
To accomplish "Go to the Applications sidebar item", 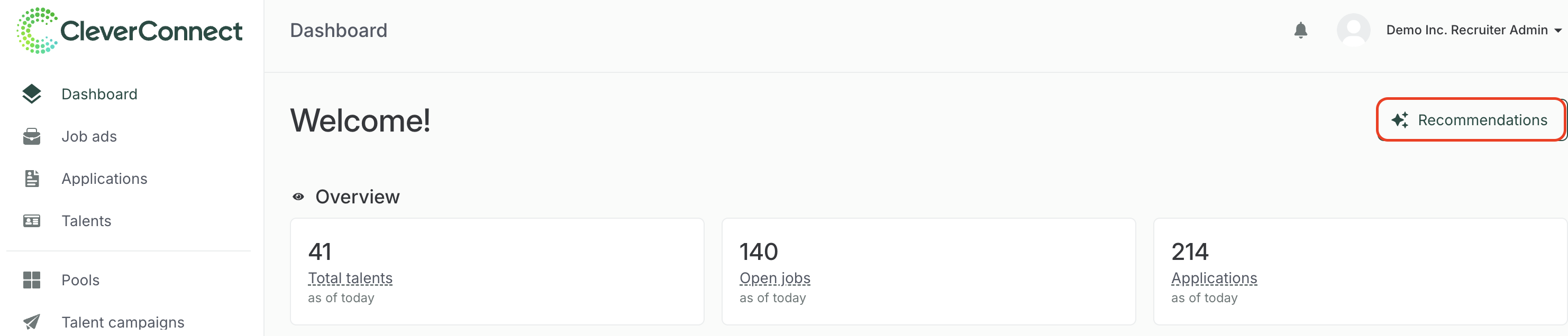I will click(104, 179).
